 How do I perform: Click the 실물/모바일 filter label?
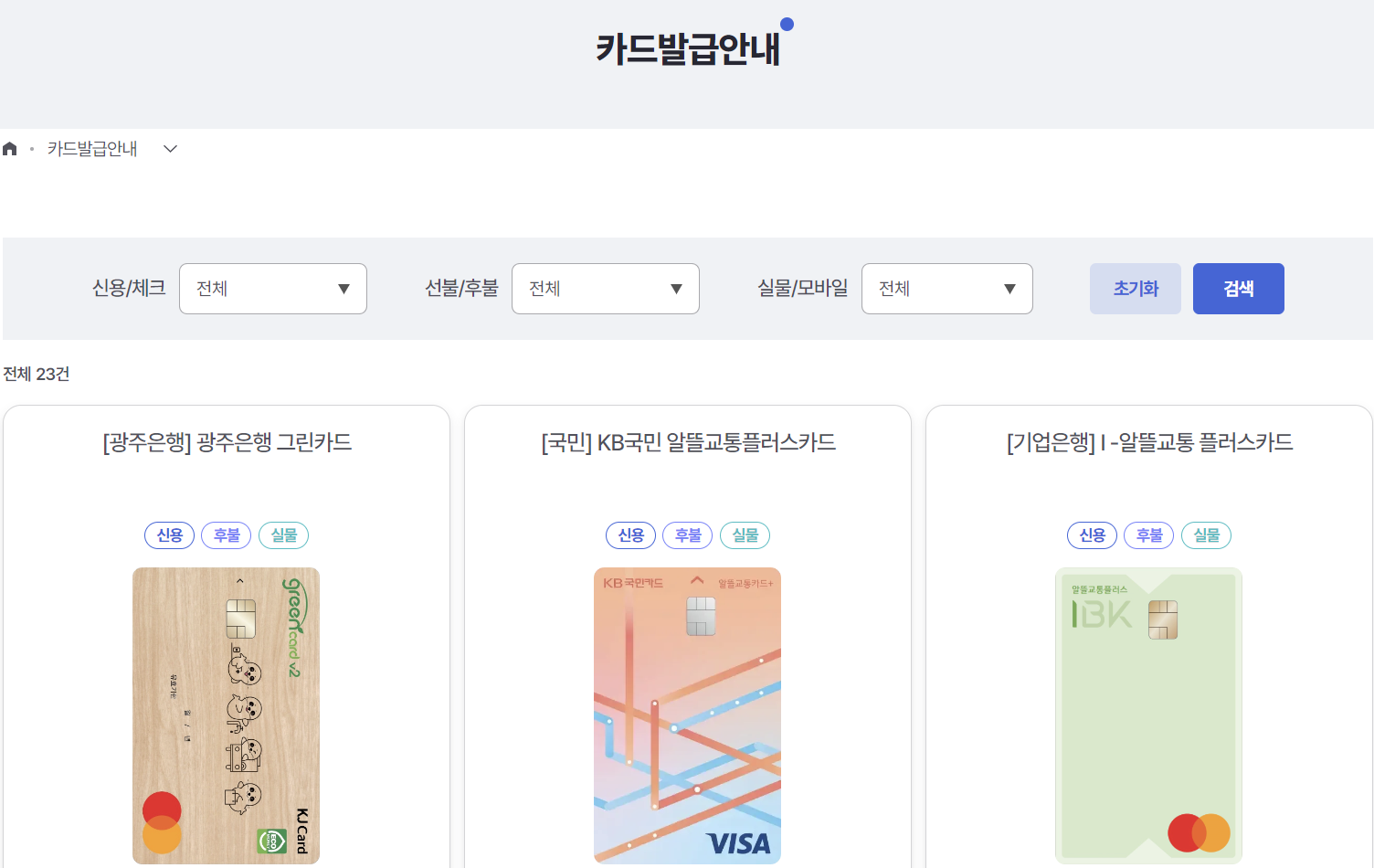[x=803, y=289]
